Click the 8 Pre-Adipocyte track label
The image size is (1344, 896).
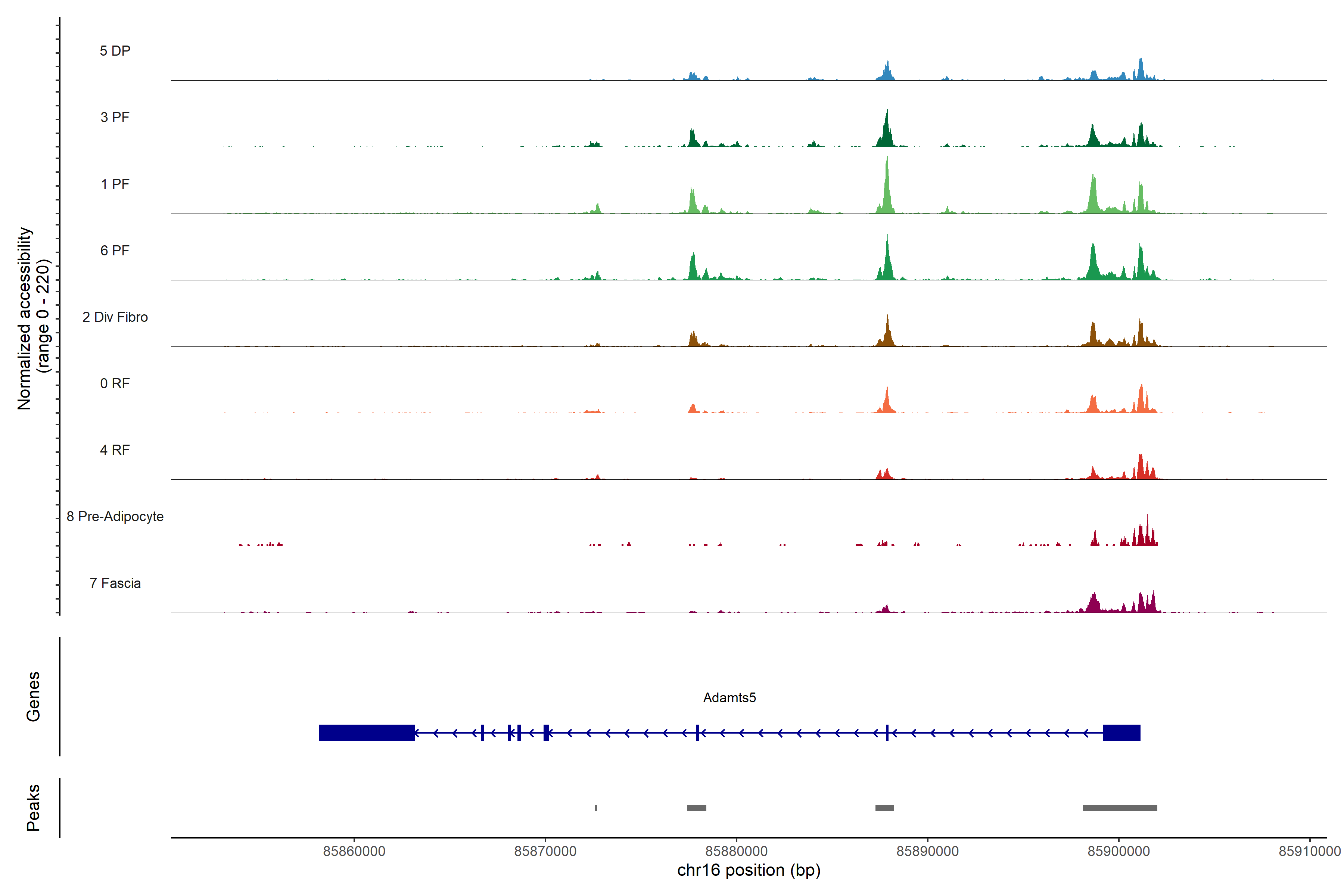point(115,517)
